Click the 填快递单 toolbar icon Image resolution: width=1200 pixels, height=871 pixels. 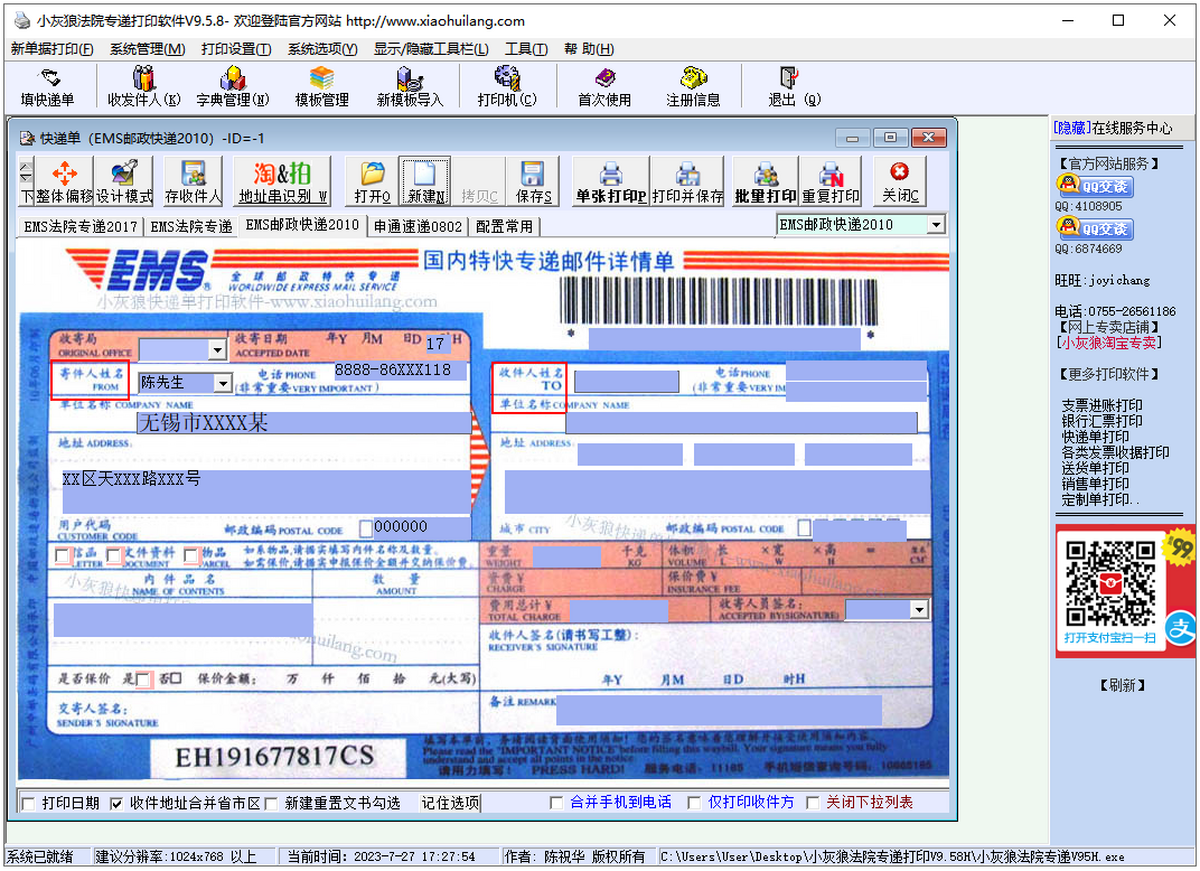48,87
